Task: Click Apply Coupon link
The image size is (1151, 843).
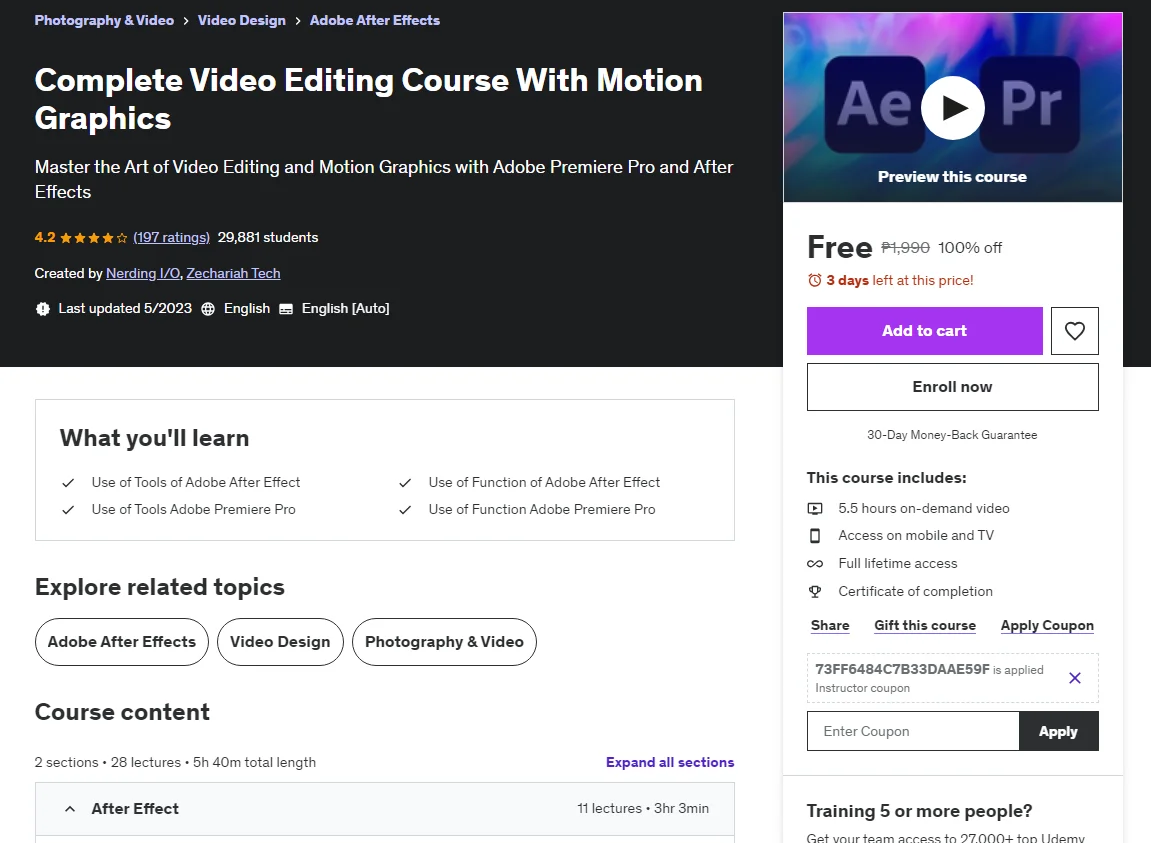Action: pyautogui.click(x=1047, y=626)
